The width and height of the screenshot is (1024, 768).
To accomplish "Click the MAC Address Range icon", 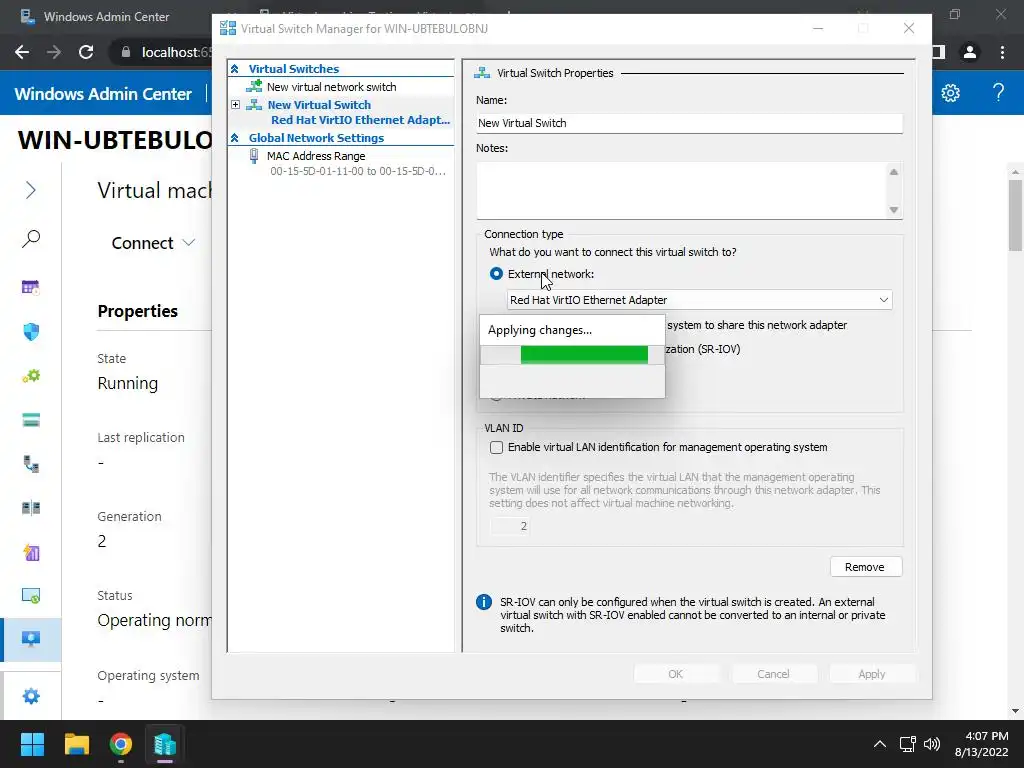I will (254, 155).
